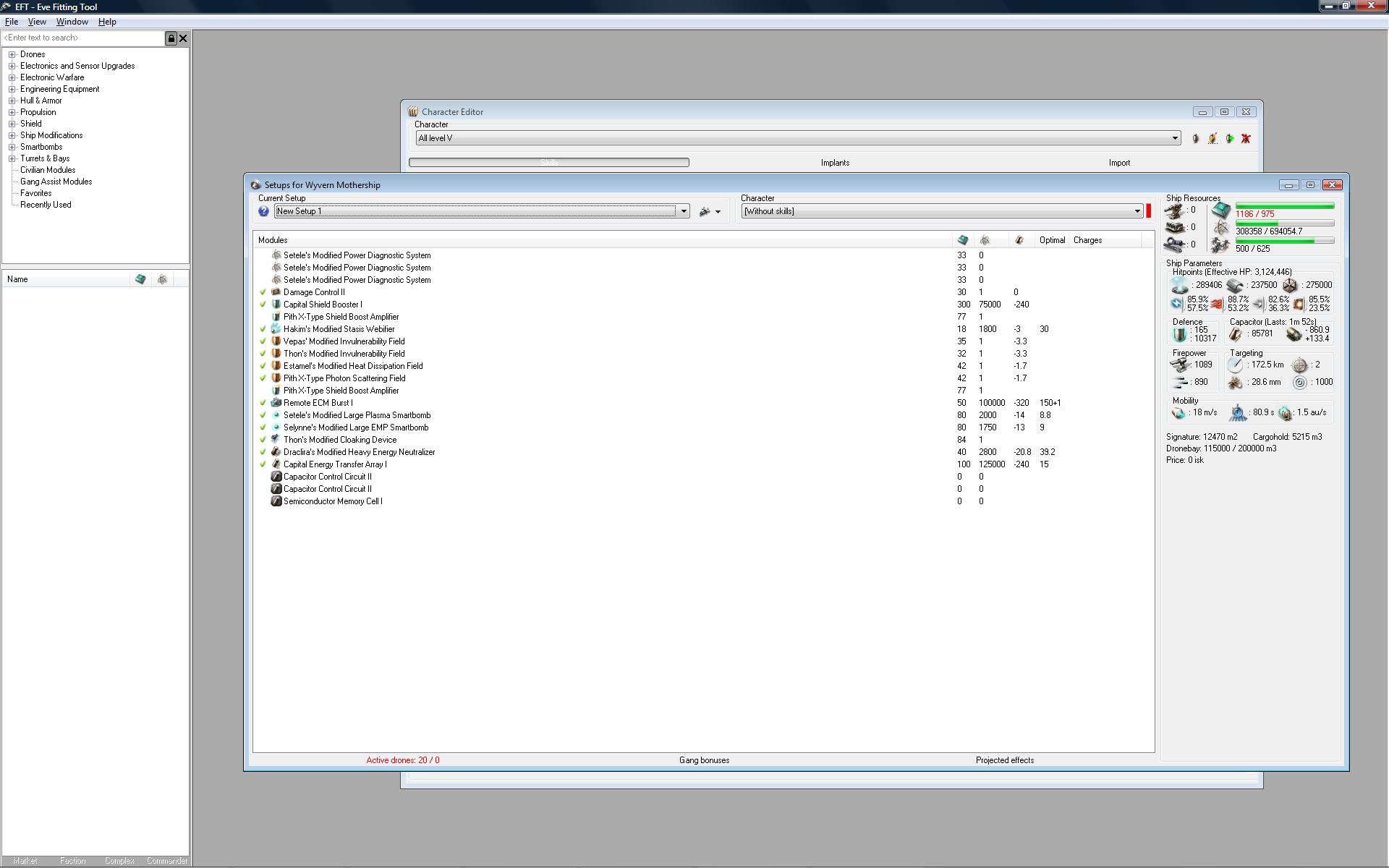Click the ship setup options icon

click(x=705, y=211)
